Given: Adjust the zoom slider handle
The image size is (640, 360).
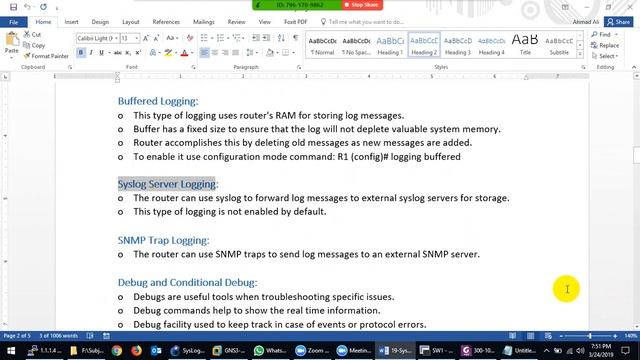Looking at the screenshot, I should [x=590, y=336].
